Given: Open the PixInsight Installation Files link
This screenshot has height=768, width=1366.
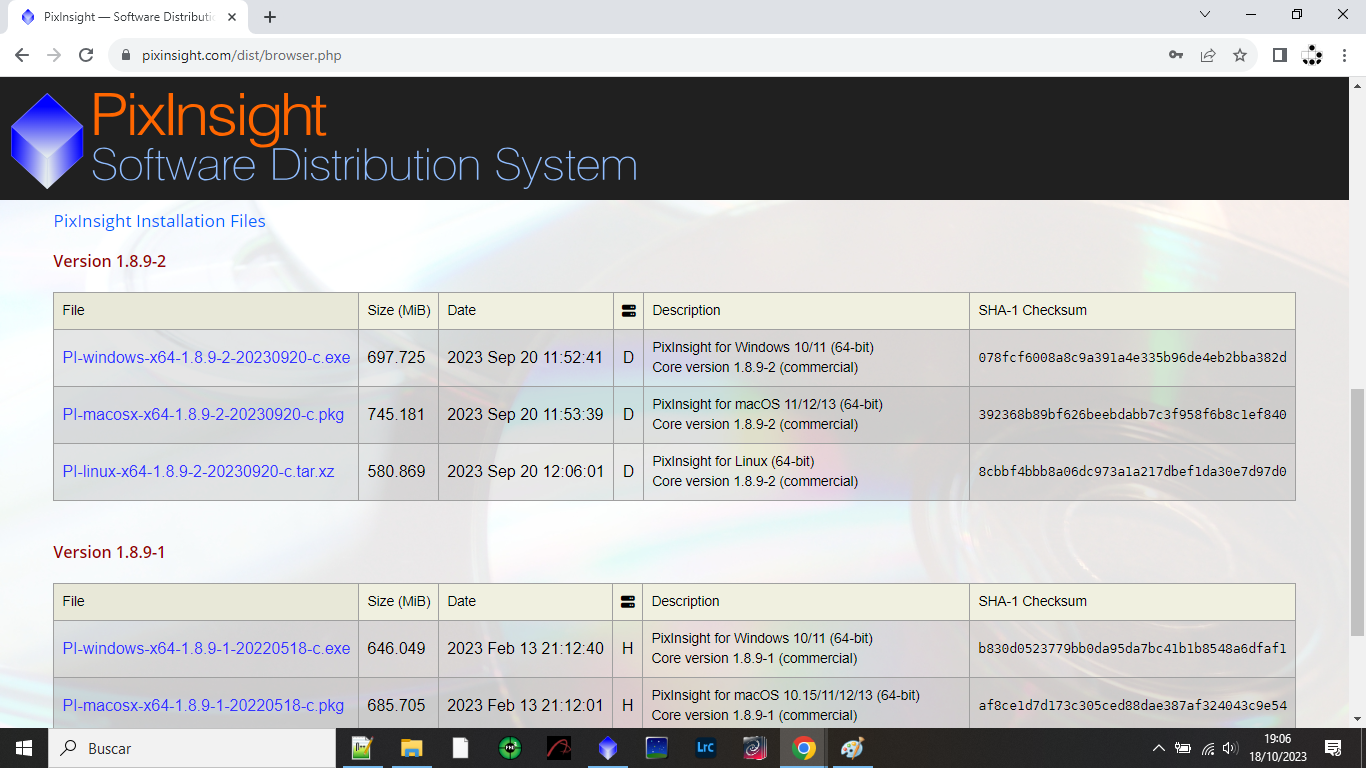Looking at the screenshot, I should pyautogui.click(x=160, y=221).
